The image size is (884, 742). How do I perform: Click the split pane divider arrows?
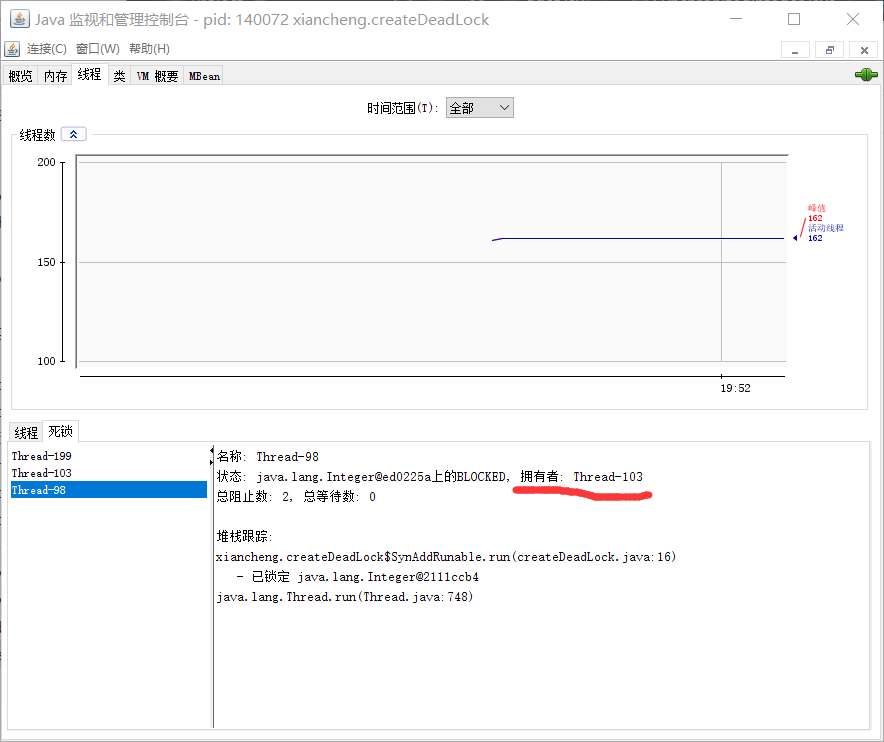coord(212,456)
